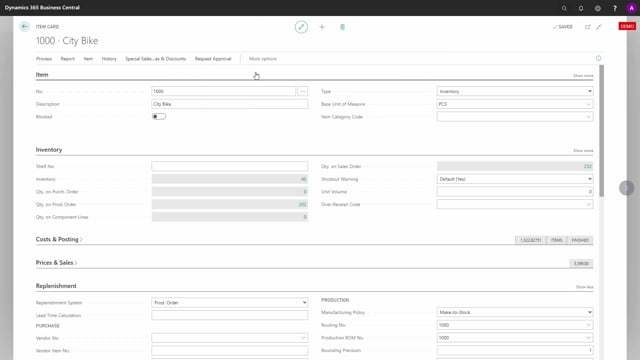The height and width of the screenshot is (360, 640).
Task: Click the ITEMS summary value in Costs & Posting
Action: [556, 240]
